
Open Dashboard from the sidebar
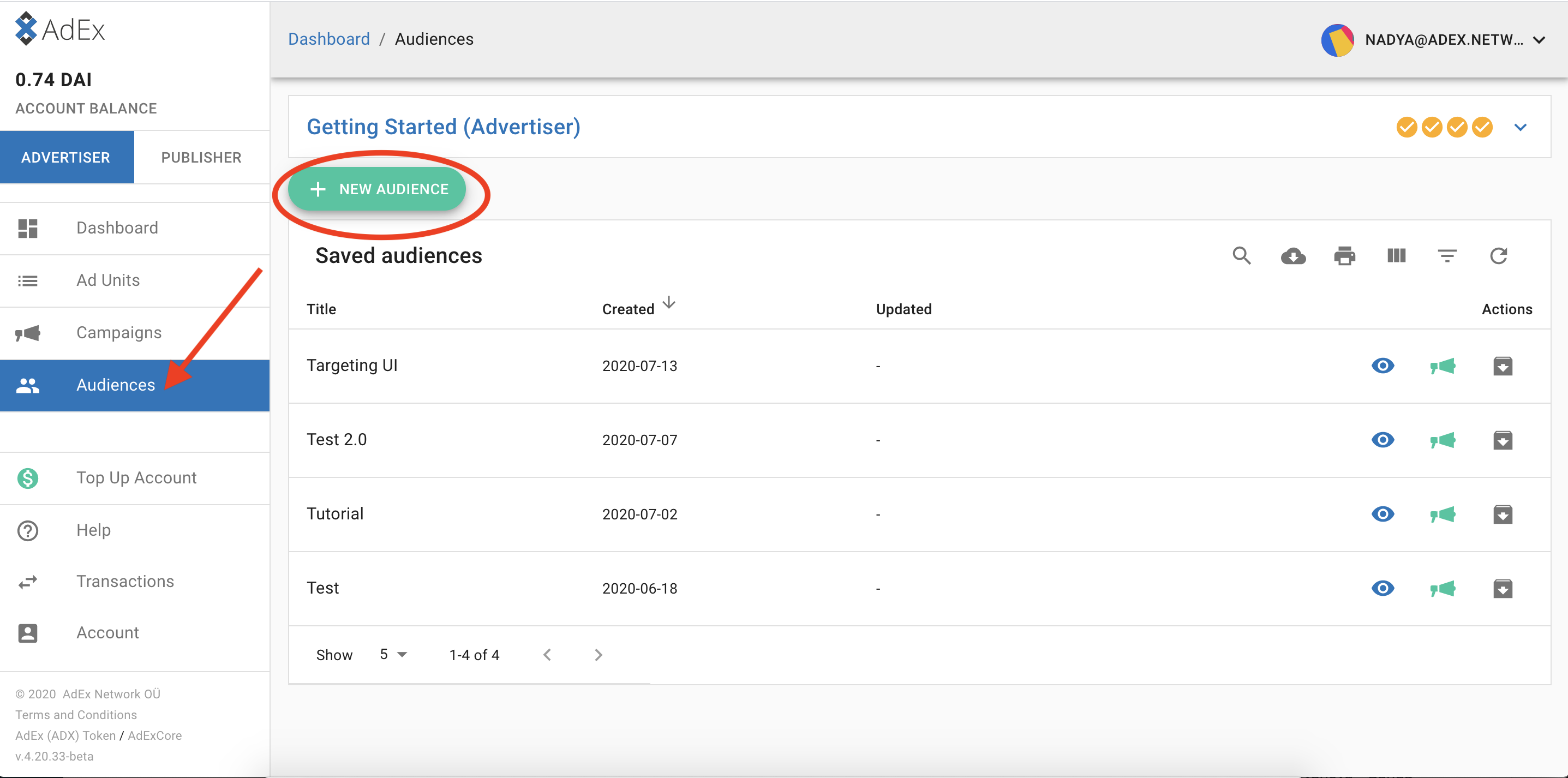(x=135, y=228)
